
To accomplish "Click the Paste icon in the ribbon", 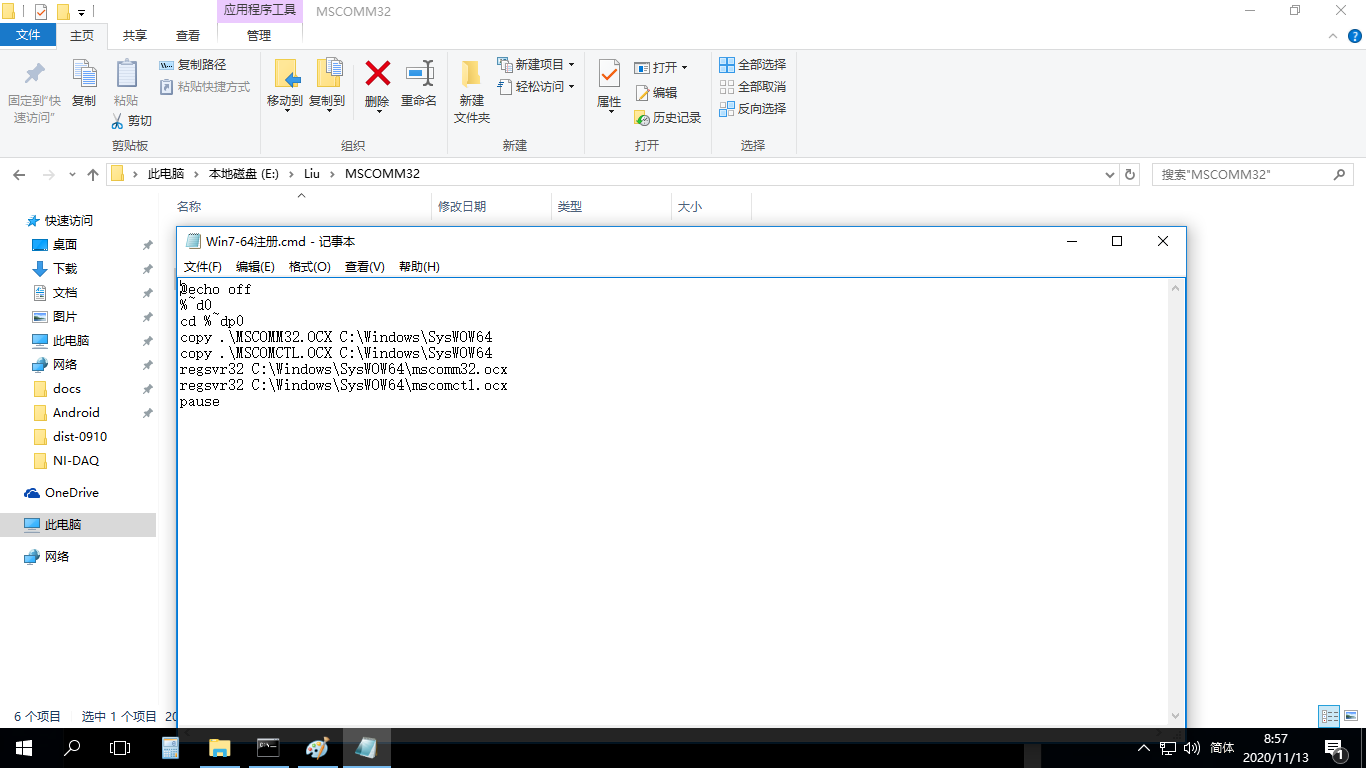I will pyautogui.click(x=126, y=74).
